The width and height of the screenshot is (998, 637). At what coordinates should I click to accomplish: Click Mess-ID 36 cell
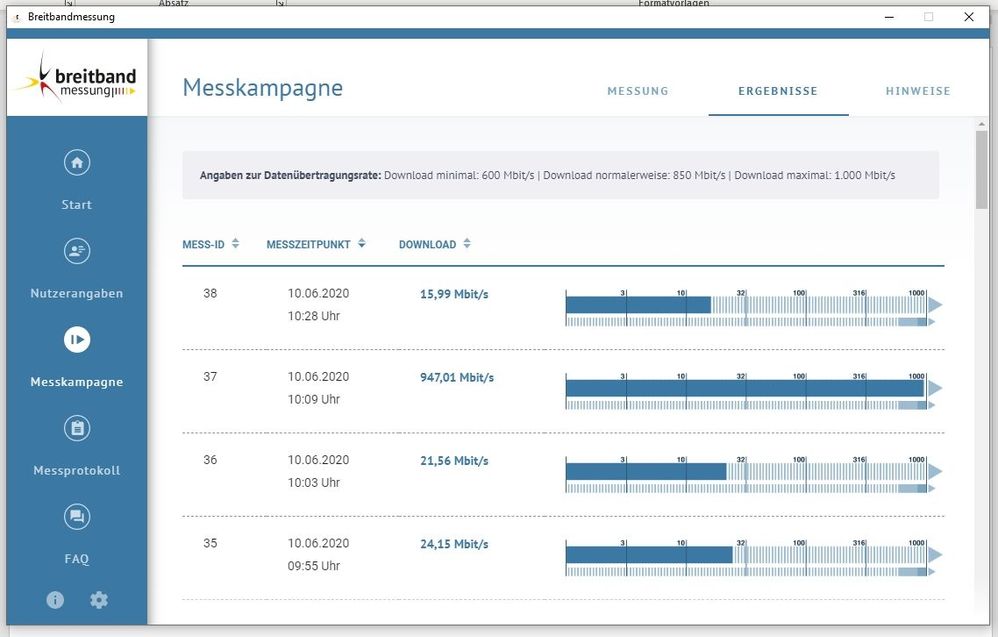210,460
